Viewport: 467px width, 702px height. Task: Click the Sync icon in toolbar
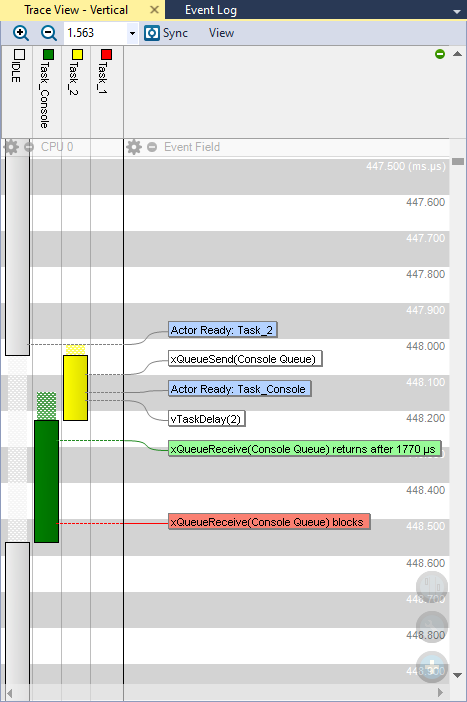pos(152,33)
